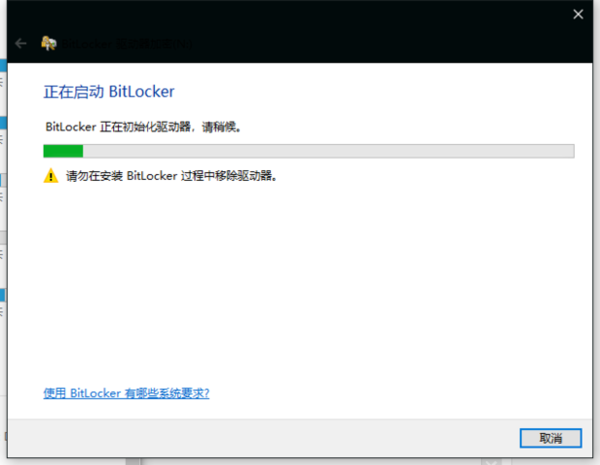
Task: Click the down-arrow fragment beneath the 取消 button
Action: pyautogui.click(x=491, y=462)
